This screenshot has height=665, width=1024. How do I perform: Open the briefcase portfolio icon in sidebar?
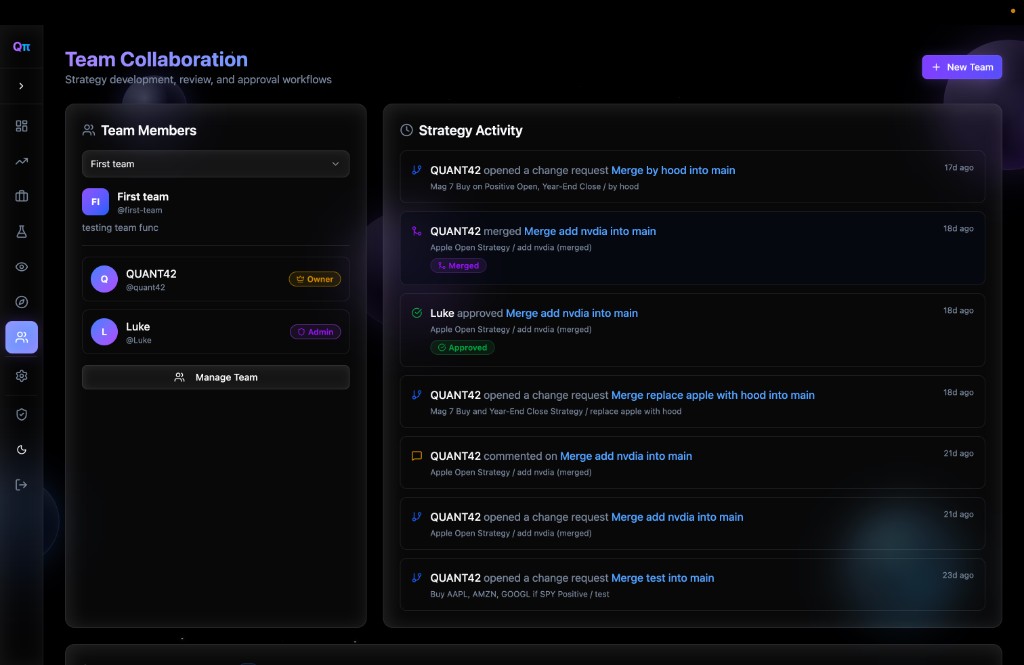coord(22,196)
